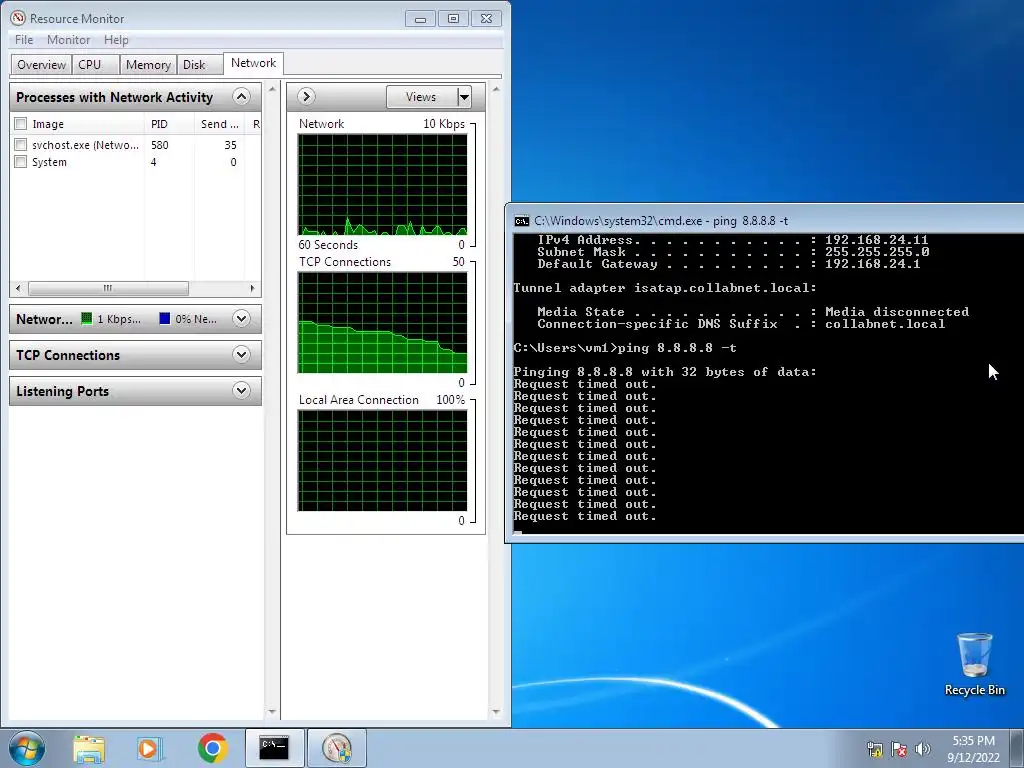The width and height of the screenshot is (1024, 768).
Task: Switch to the Memory tab
Action: point(148,65)
